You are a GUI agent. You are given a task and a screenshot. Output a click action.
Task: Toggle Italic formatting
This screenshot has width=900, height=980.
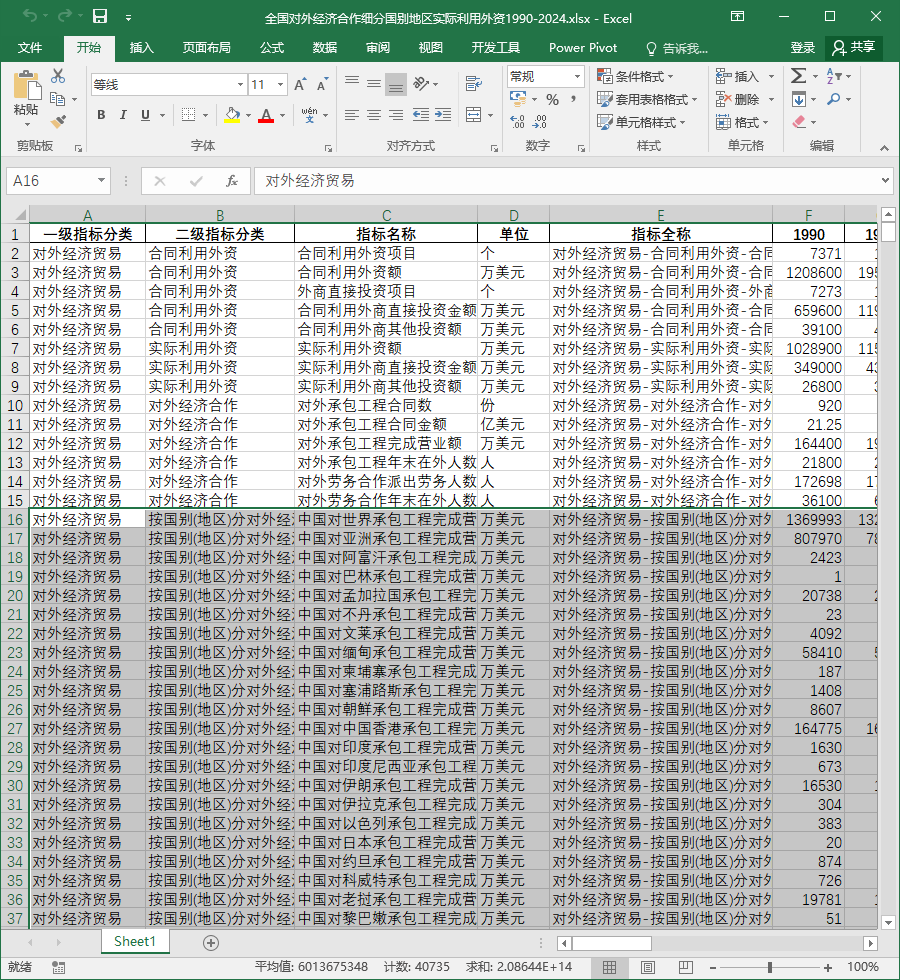[x=123, y=115]
